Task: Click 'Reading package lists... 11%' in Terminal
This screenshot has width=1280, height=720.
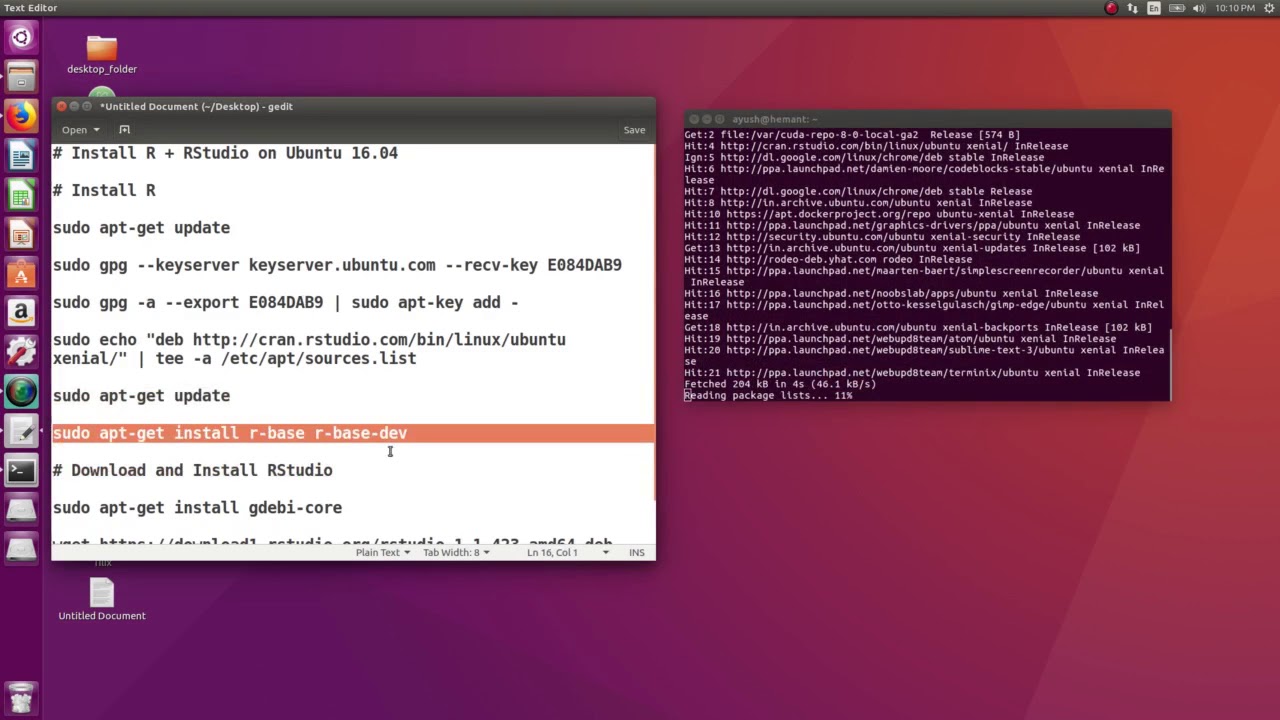Action: 768,395
